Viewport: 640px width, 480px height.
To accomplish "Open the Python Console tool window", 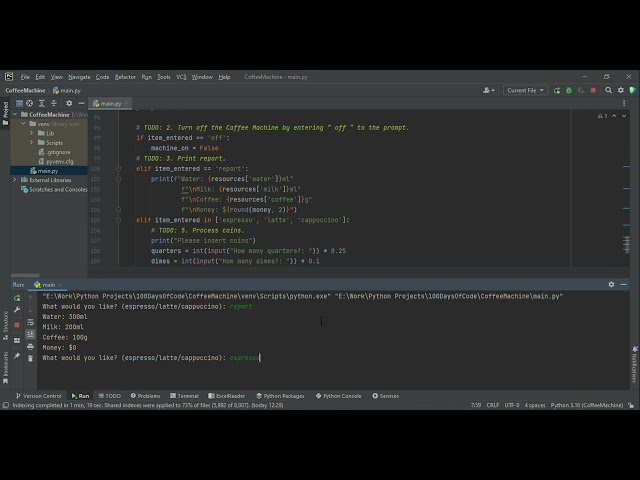I will click(x=338, y=396).
